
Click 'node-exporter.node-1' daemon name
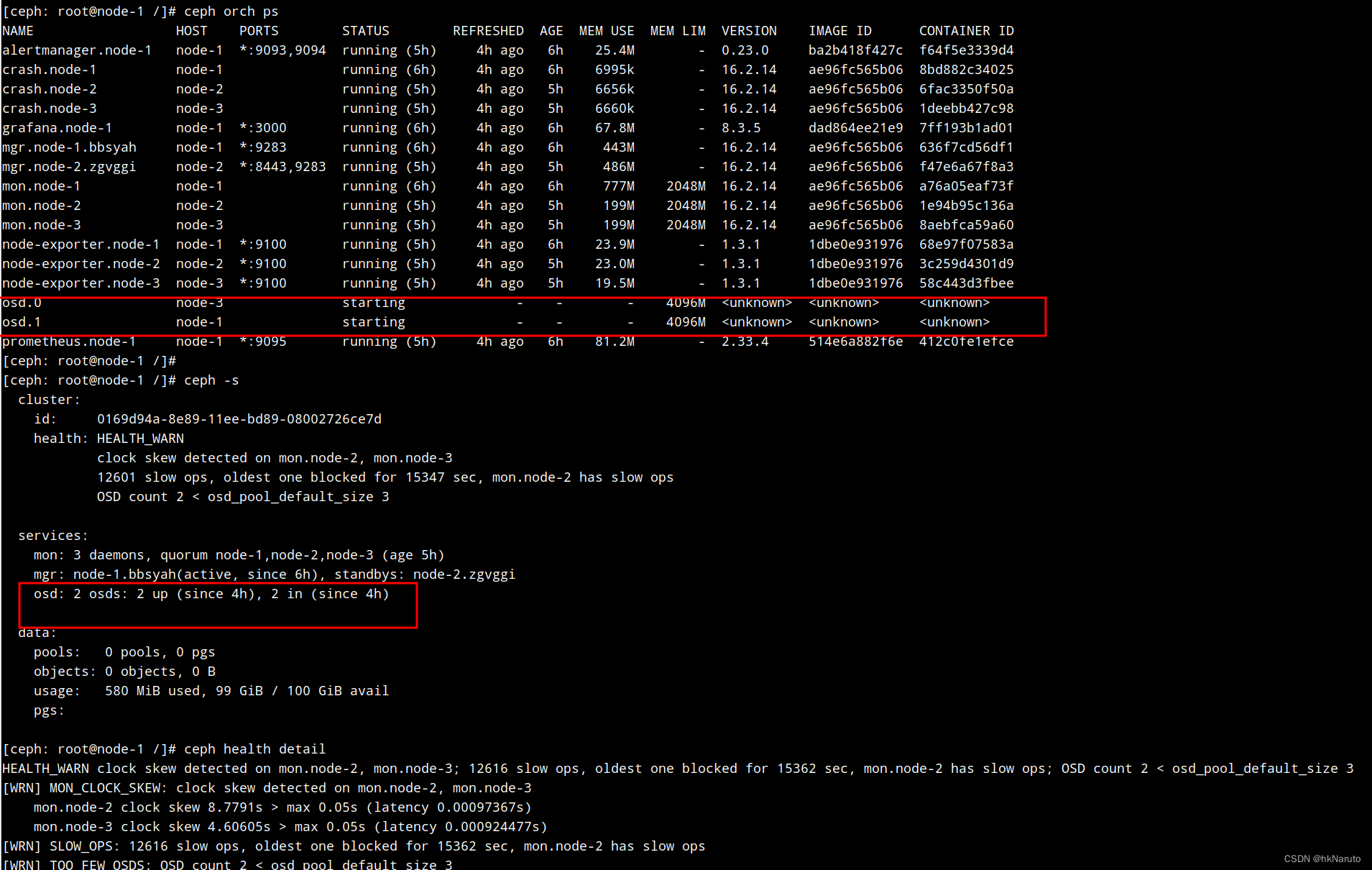pos(81,244)
